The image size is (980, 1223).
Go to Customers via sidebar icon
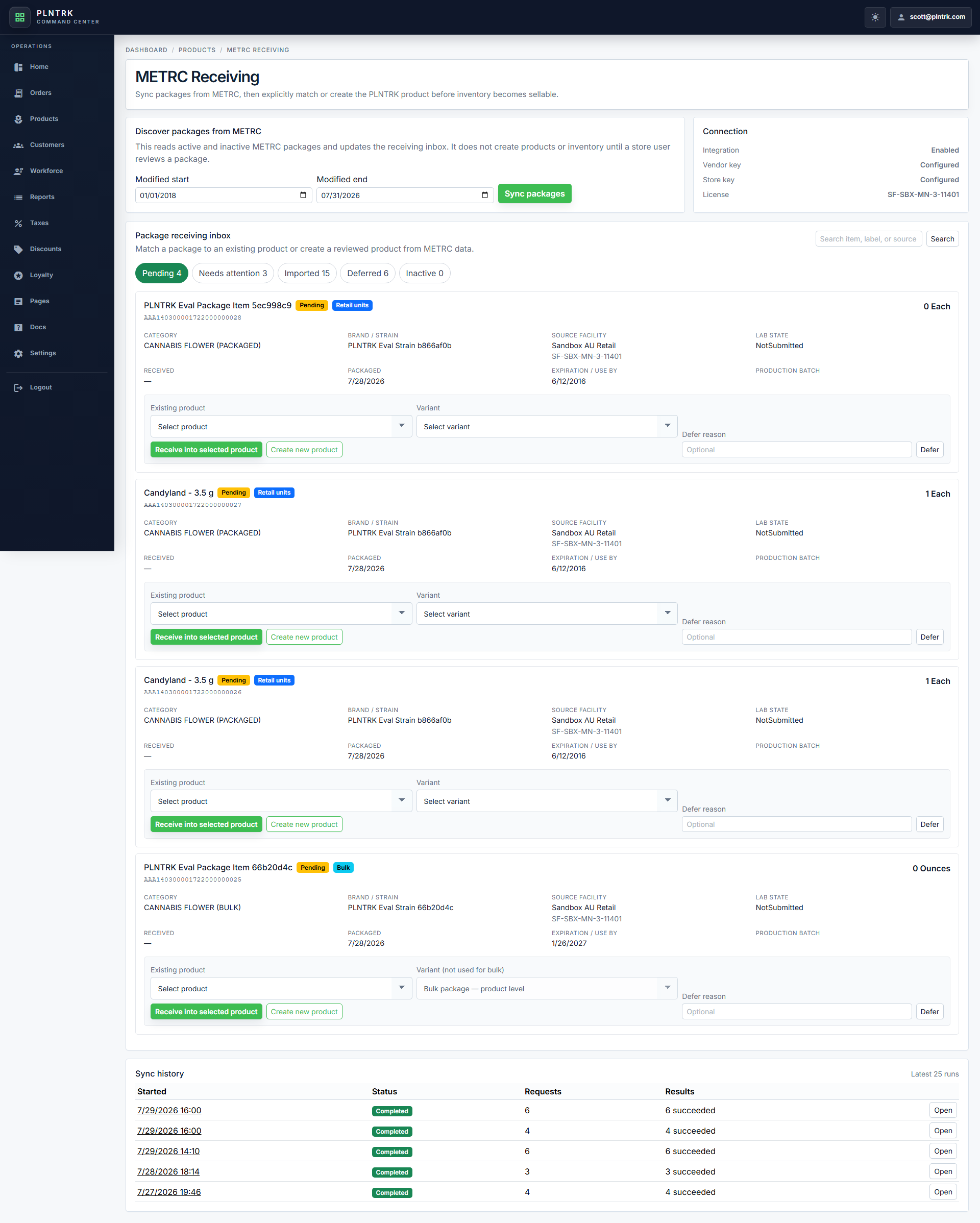pos(18,145)
